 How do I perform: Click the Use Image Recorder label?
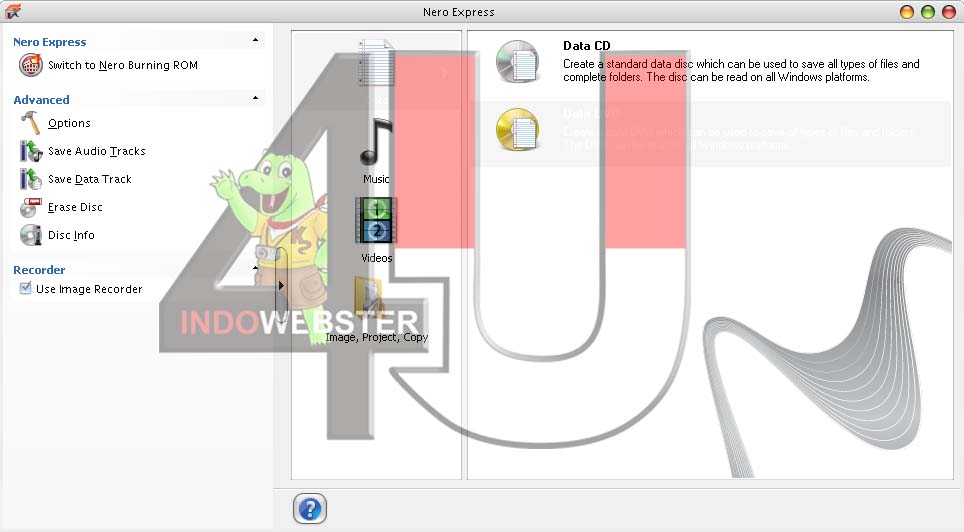coord(89,289)
